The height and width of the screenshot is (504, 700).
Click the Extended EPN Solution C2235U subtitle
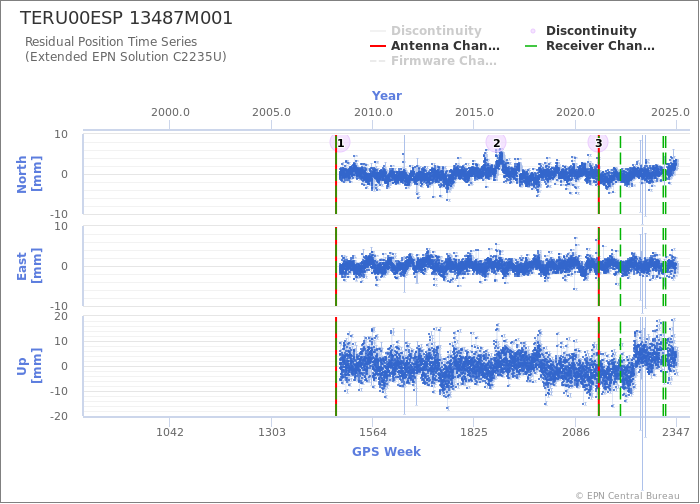click(126, 57)
